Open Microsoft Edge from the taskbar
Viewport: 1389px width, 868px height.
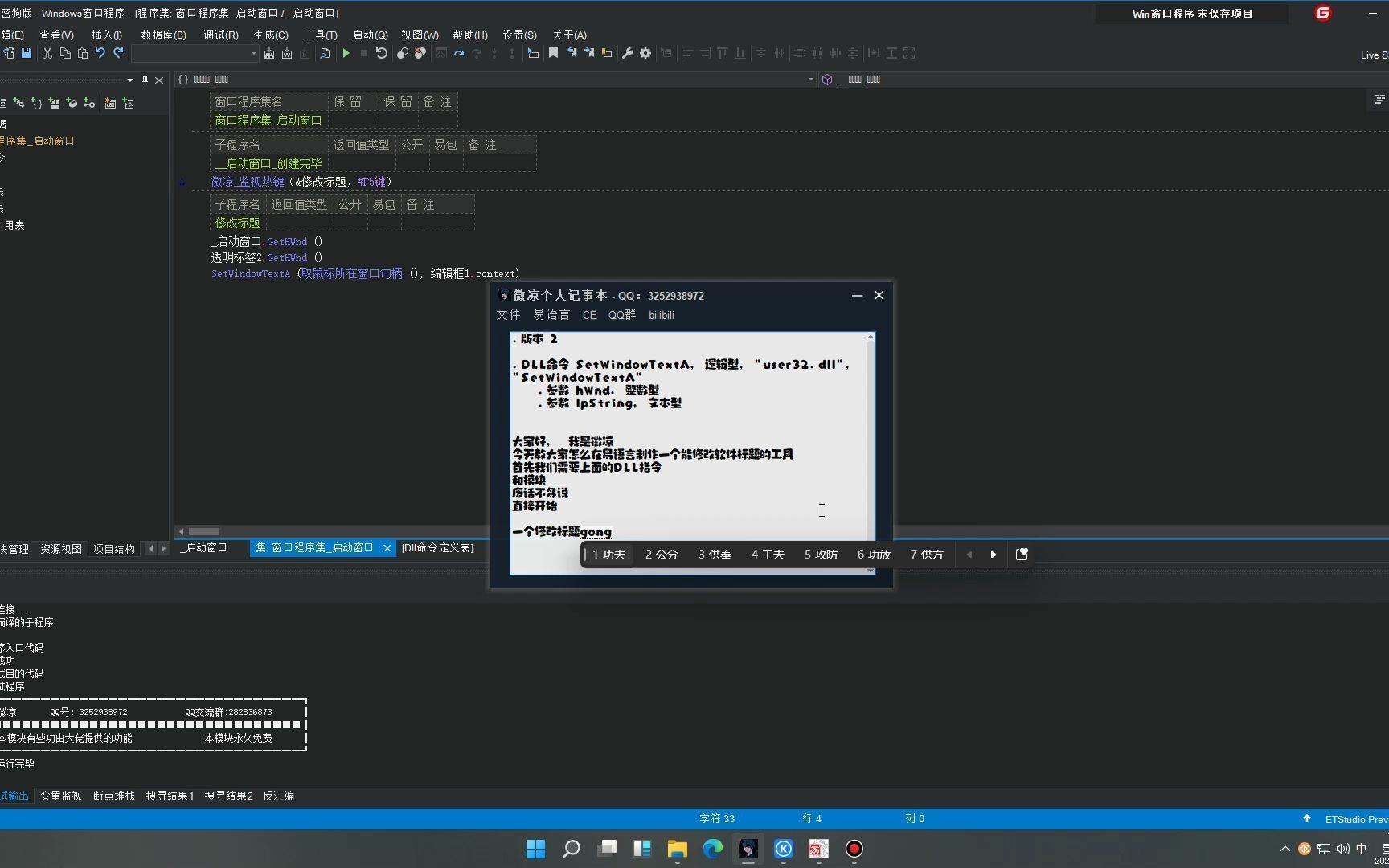click(713, 849)
